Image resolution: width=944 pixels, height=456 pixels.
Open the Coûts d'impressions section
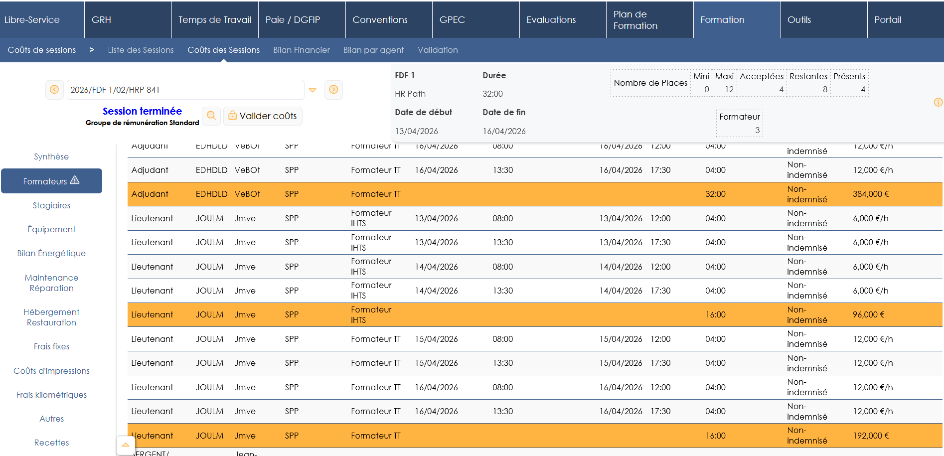click(51, 371)
